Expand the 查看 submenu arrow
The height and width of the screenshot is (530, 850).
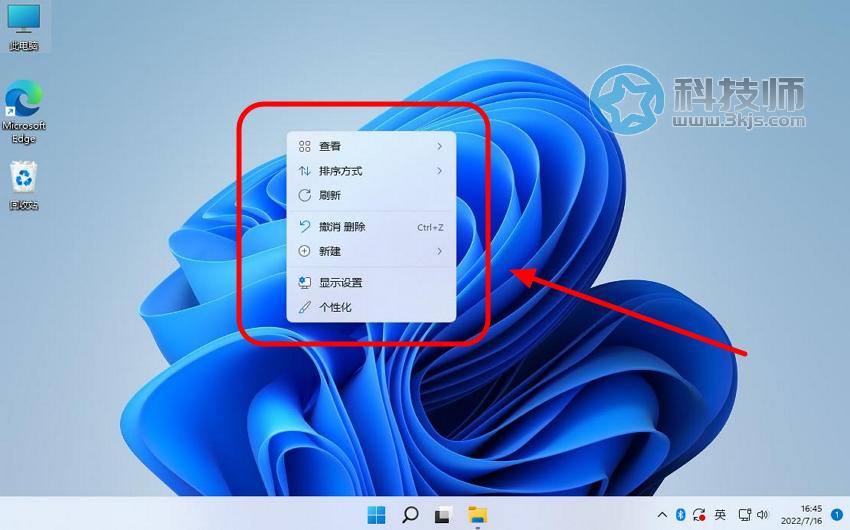(440, 146)
